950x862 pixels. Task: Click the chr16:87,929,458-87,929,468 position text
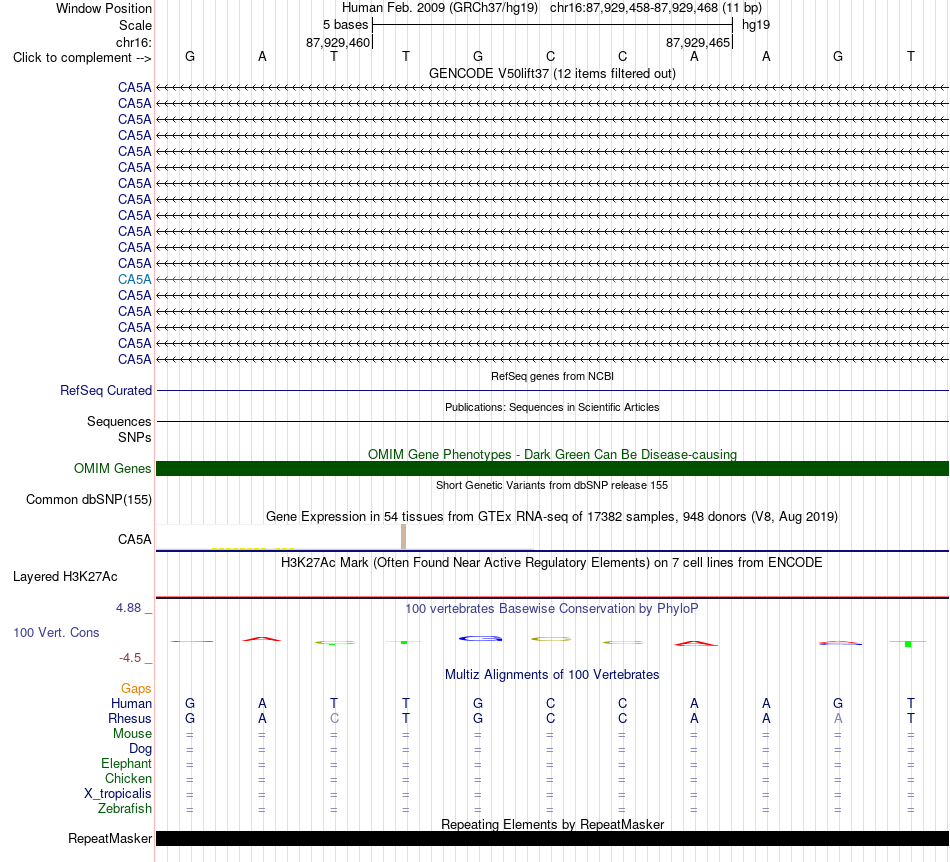pyautogui.click(x=634, y=8)
